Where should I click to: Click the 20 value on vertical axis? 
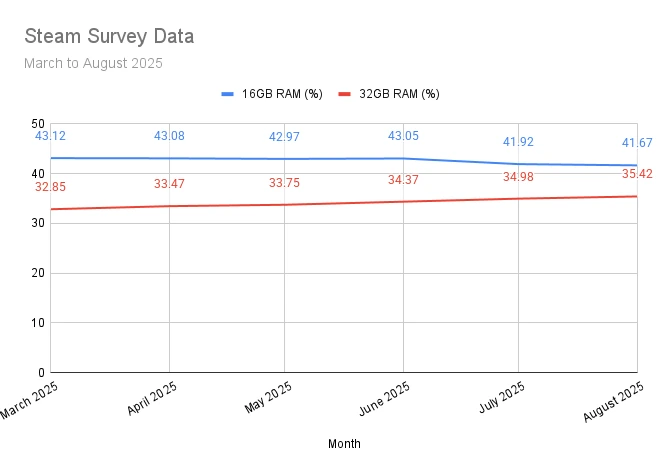[38, 273]
